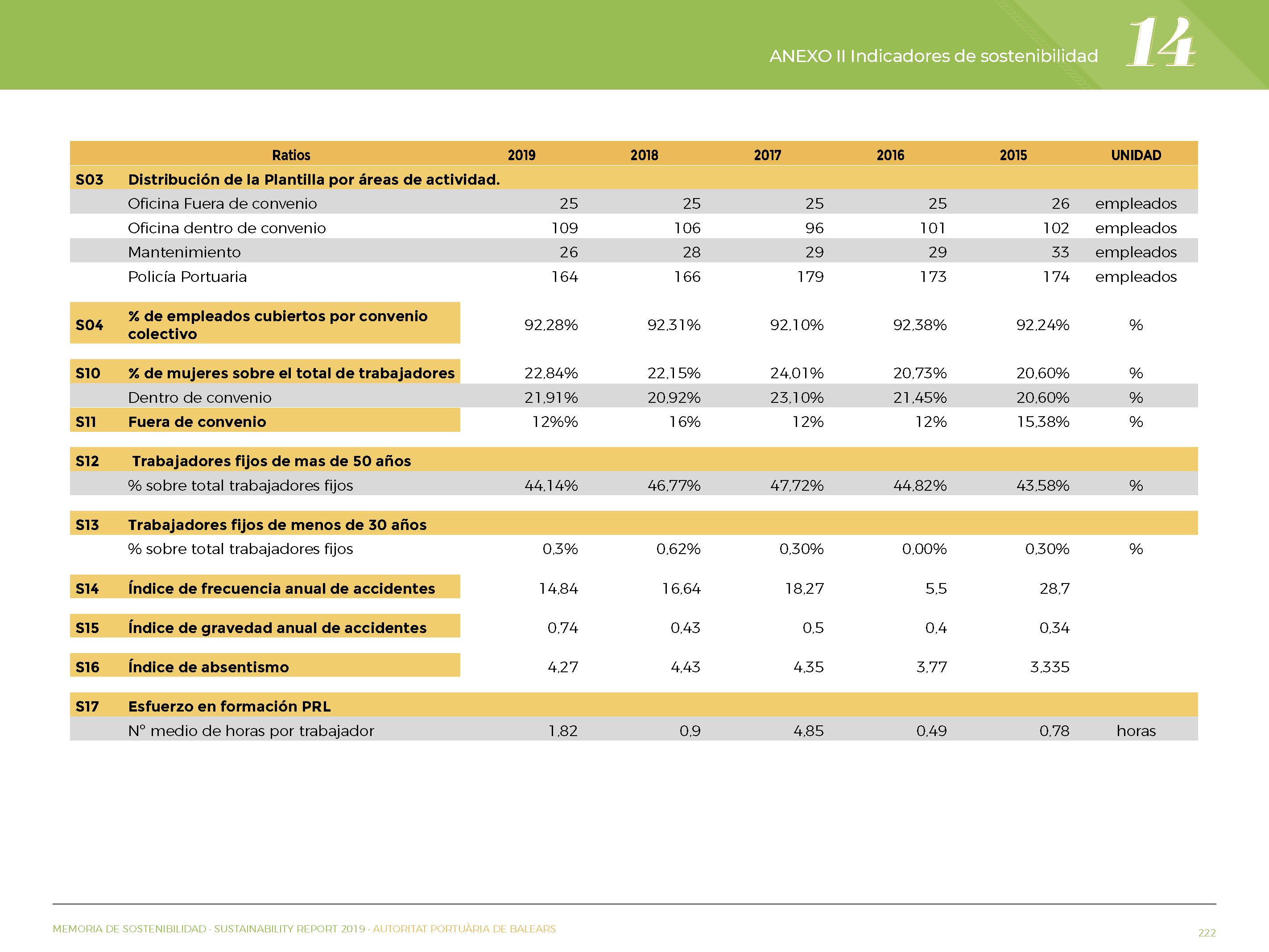
Task: Click the S13 'Trabajadores fijos de menos de 30 años' heading
Action: point(277,525)
